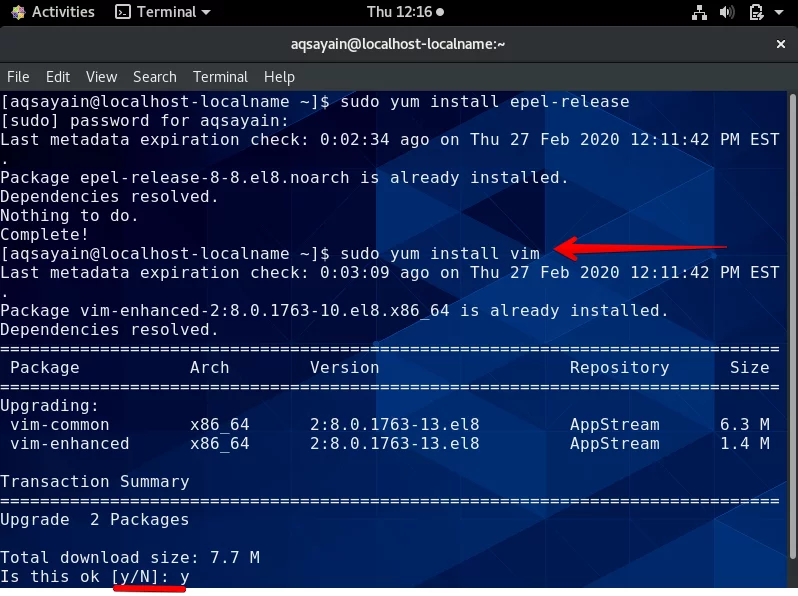Click the 'Arch' column header
798x596 pixels.
tap(210, 367)
